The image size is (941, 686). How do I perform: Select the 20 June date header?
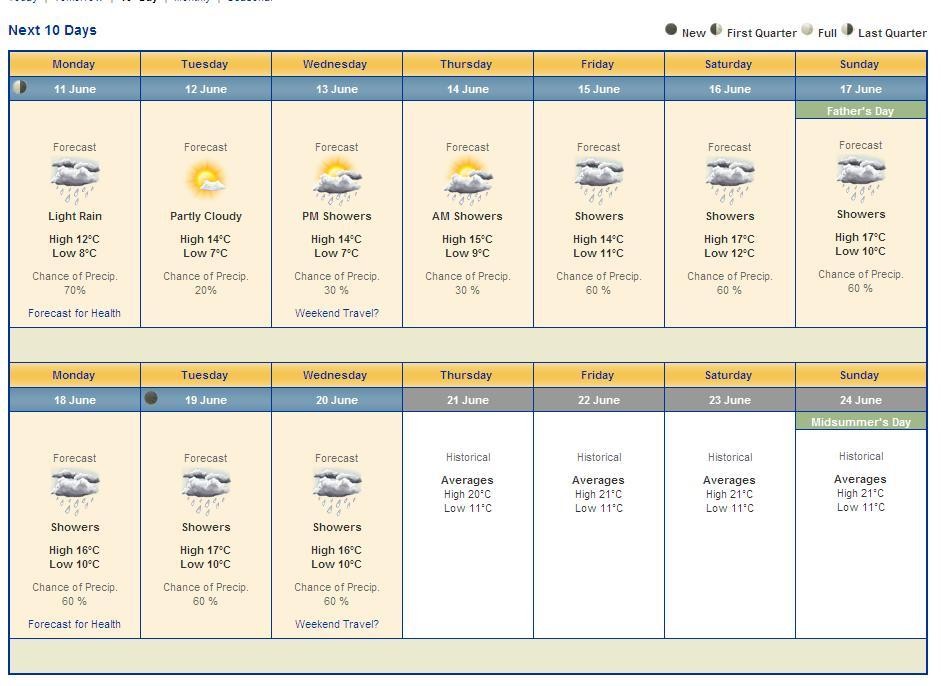[x=337, y=400]
